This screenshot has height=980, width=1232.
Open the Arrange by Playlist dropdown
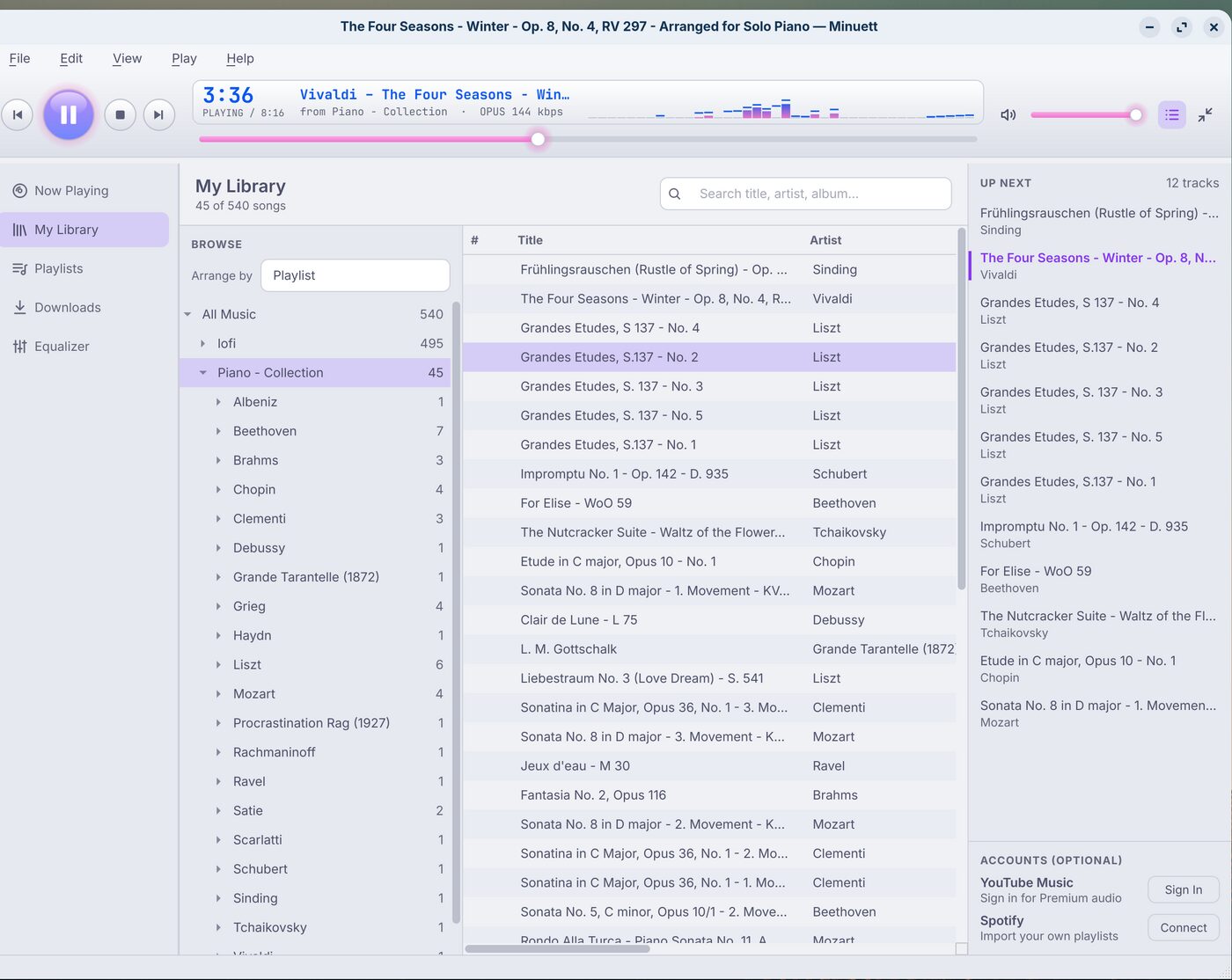[356, 275]
